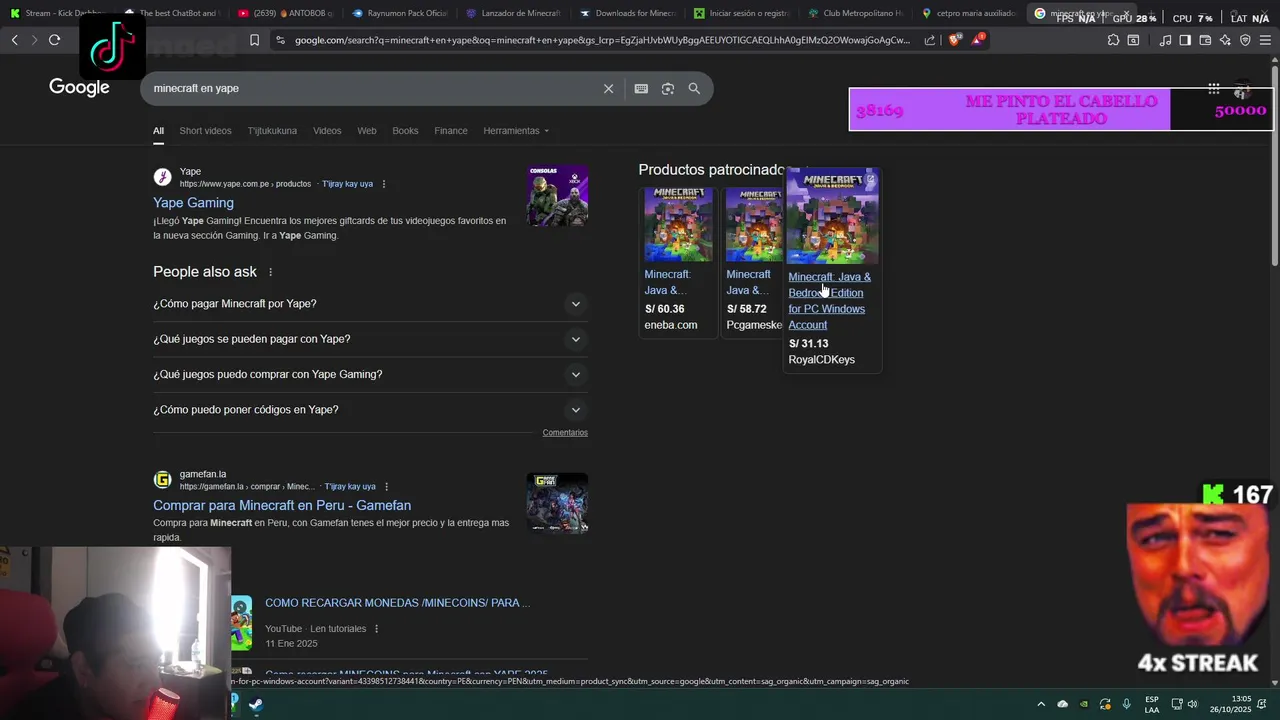Open three-dot menu of Yape result
The image size is (1280, 720).
[384, 184]
